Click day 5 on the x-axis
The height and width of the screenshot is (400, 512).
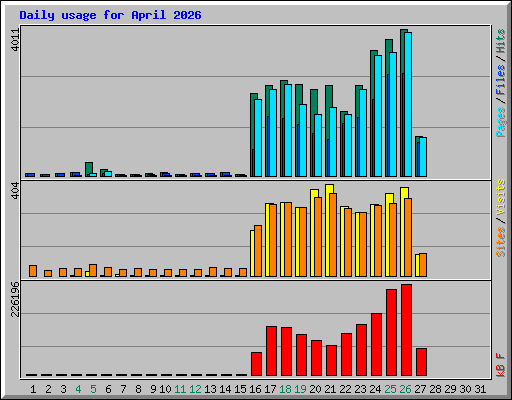(x=93, y=389)
